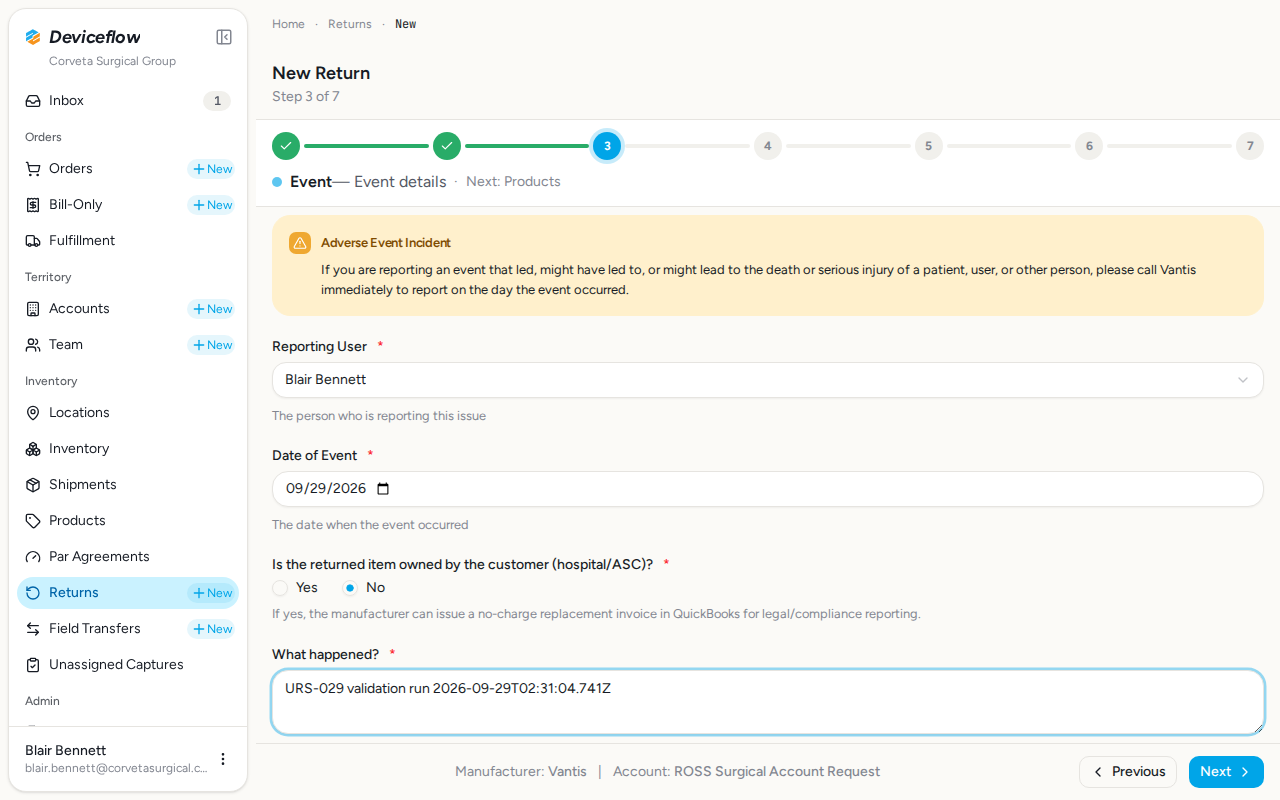Viewport: 1280px width, 800px height.
Task: Click the Orders cart icon
Action: pyautogui.click(x=33, y=169)
